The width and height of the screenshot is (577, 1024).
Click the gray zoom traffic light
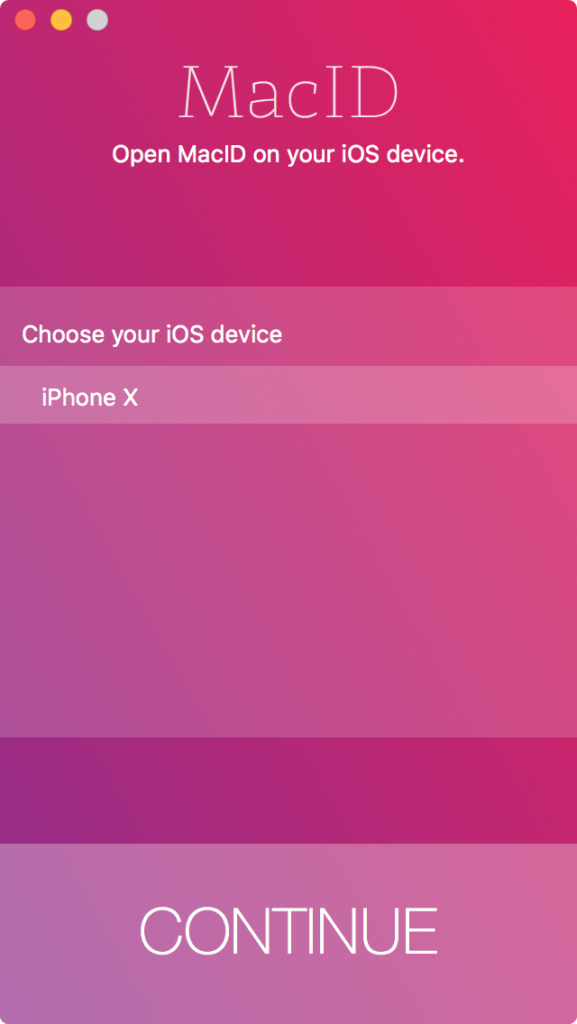[96, 18]
